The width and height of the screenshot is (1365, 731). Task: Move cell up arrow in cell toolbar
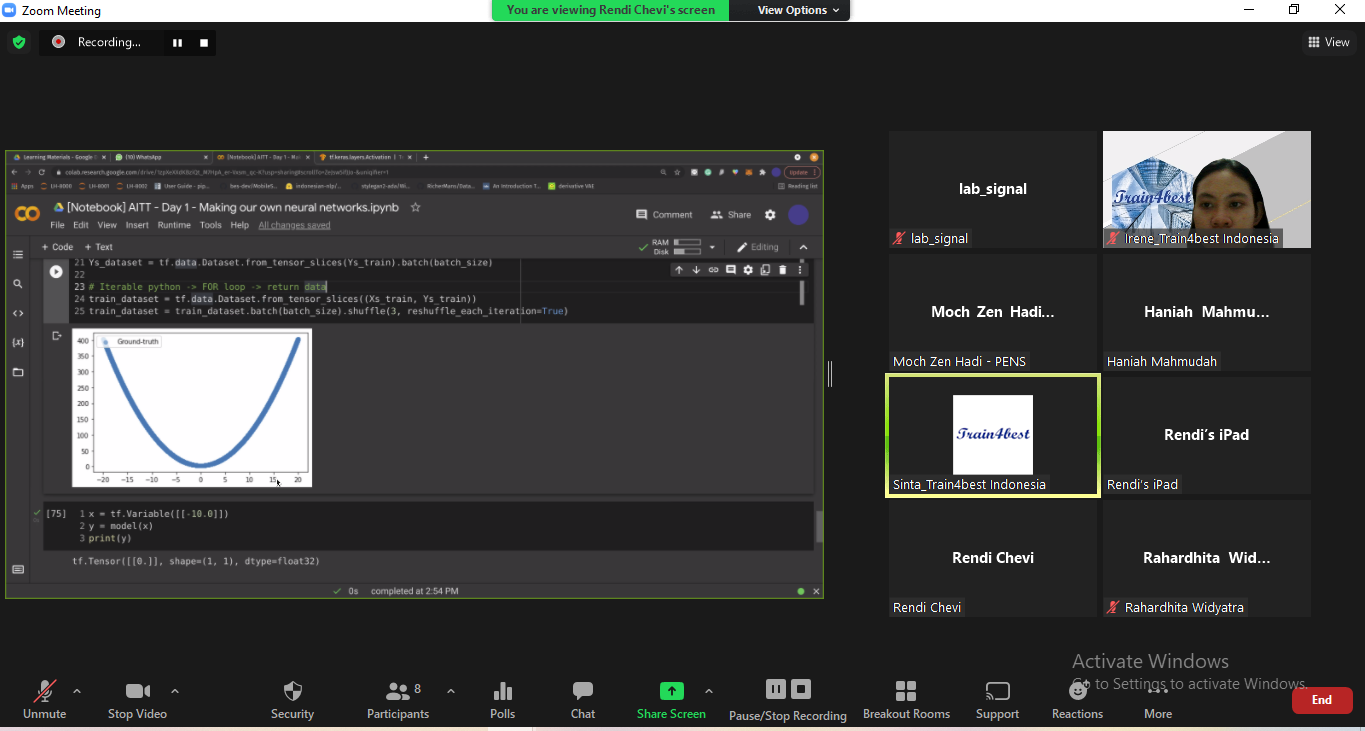click(679, 270)
